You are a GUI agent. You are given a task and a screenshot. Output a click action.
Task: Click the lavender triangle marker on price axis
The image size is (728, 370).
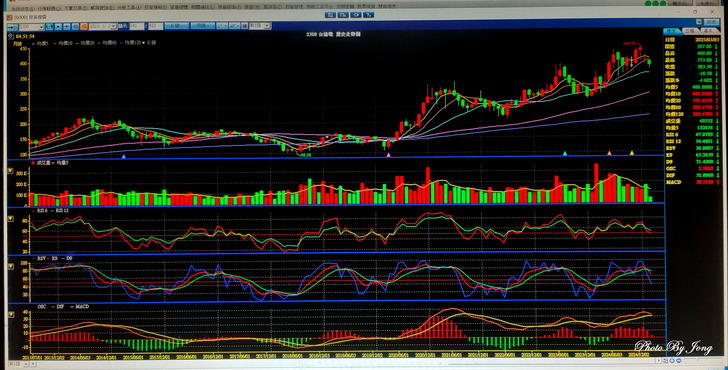(124, 156)
